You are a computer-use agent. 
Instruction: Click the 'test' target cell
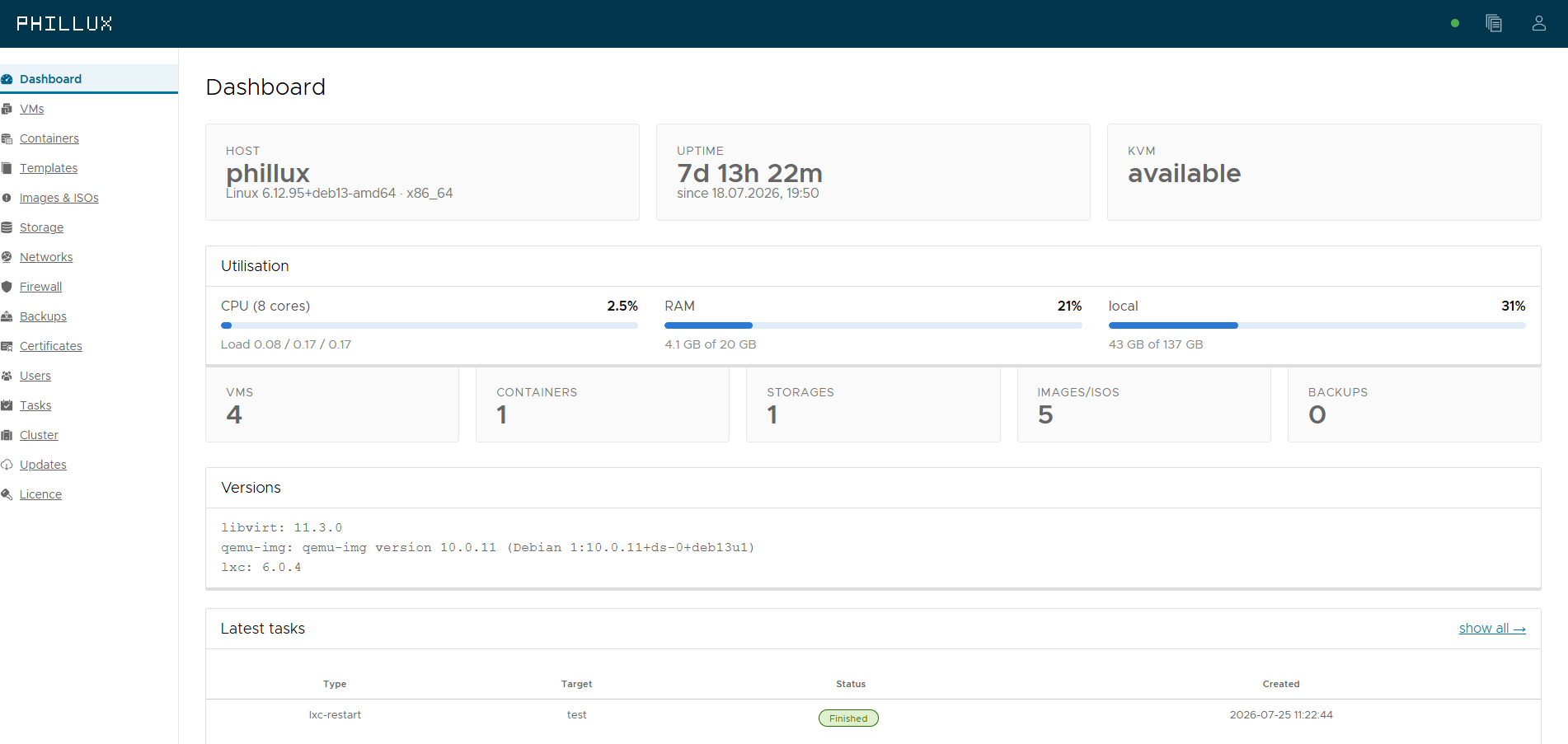(577, 715)
